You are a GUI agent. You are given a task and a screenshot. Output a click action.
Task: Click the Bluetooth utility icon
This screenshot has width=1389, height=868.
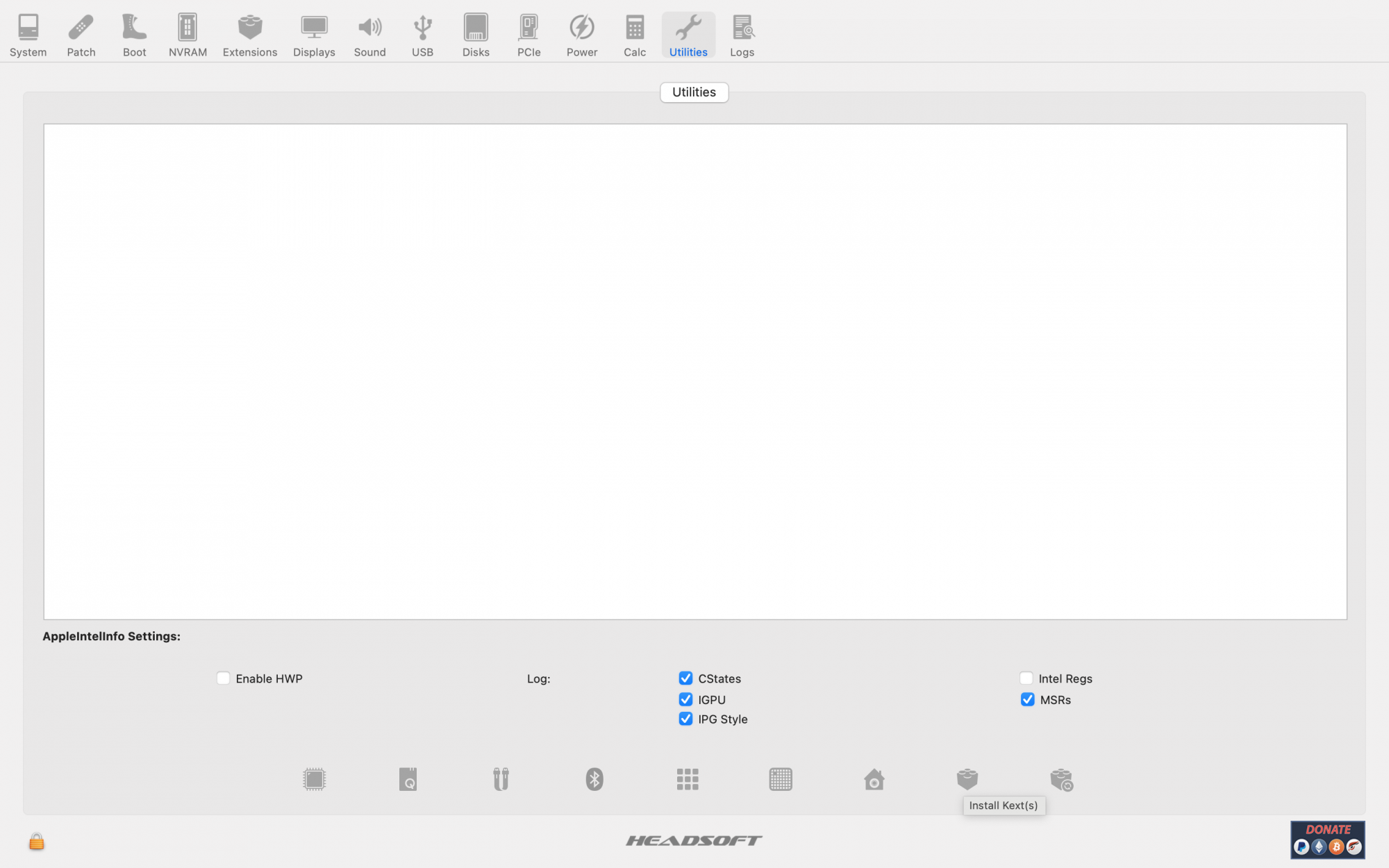point(594,779)
